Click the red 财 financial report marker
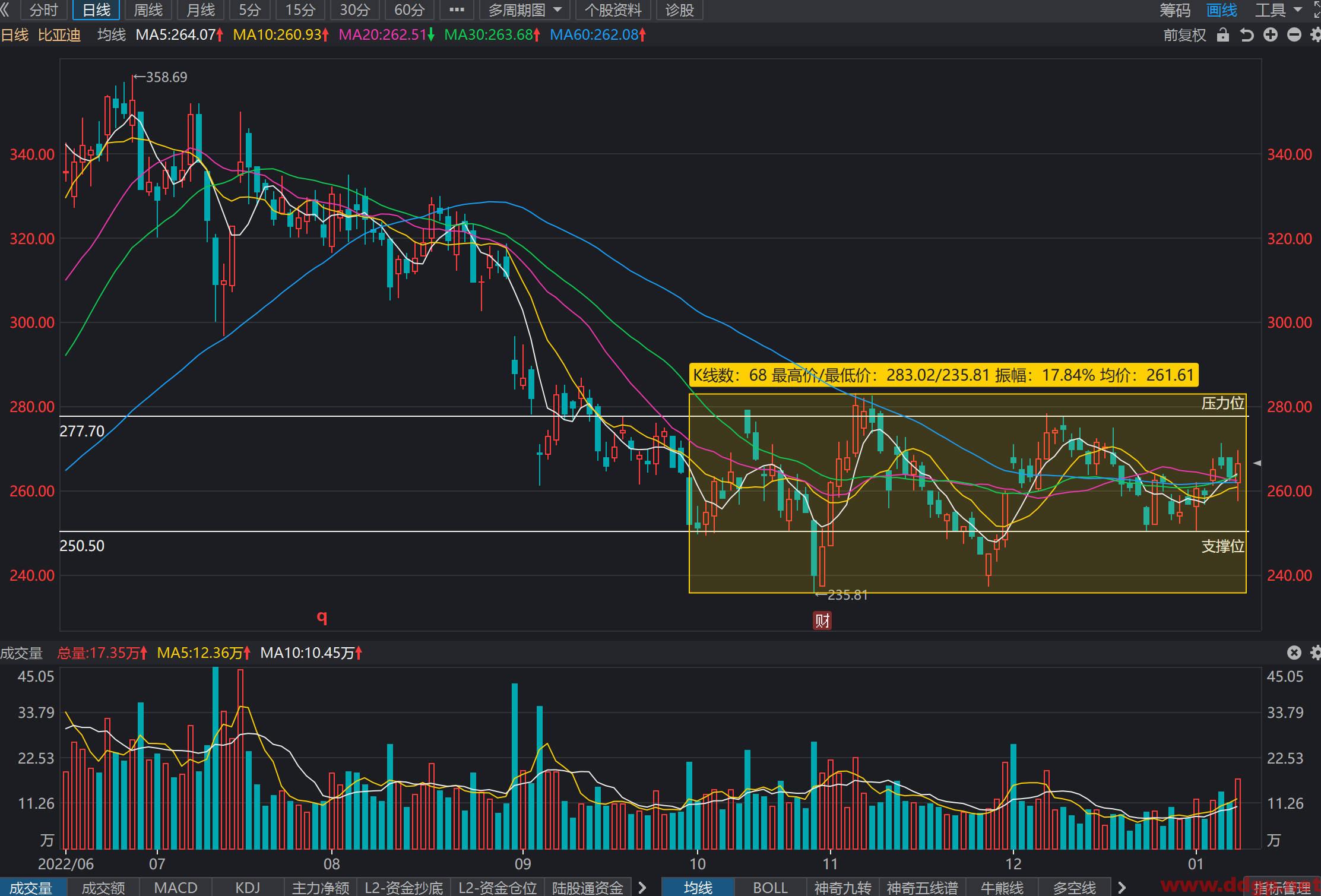Image resolution: width=1321 pixels, height=896 pixels. (822, 621)
